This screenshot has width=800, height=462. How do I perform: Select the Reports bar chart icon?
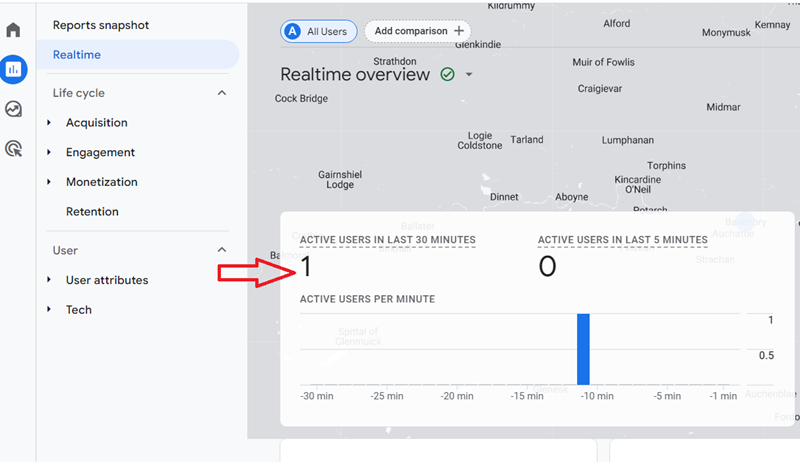click(13, 69)
